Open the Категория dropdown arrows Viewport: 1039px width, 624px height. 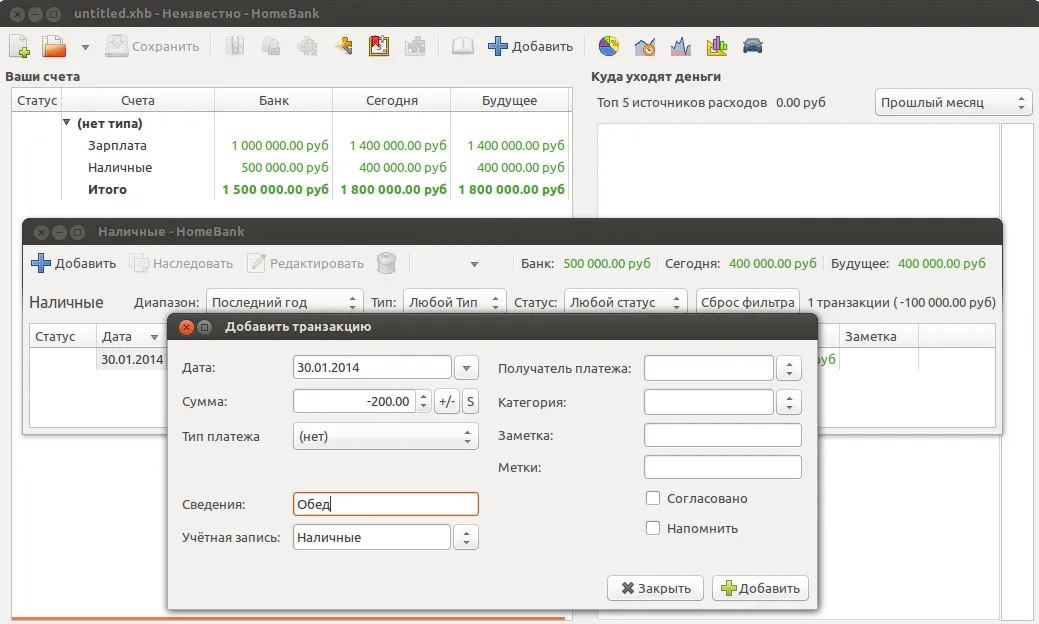click(789, 402)
